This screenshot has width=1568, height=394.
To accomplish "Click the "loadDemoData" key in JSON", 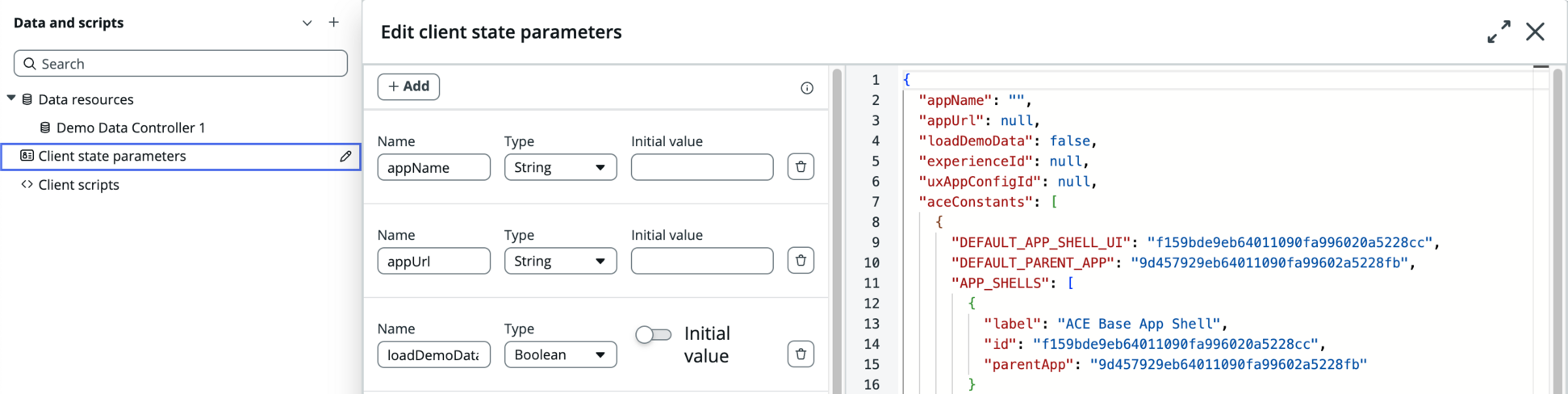I will tap(976, 140).
